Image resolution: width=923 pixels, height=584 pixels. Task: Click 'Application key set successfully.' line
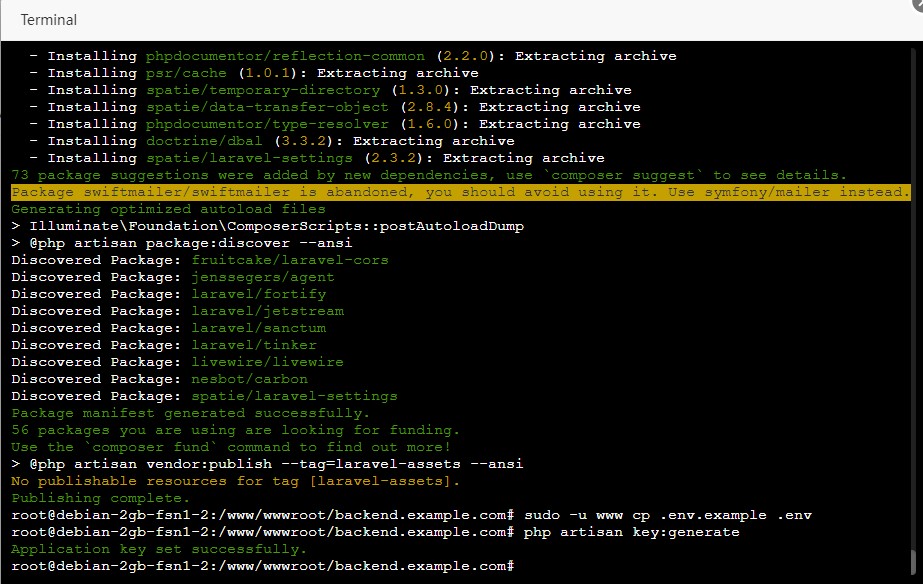[x=159, y=549]
